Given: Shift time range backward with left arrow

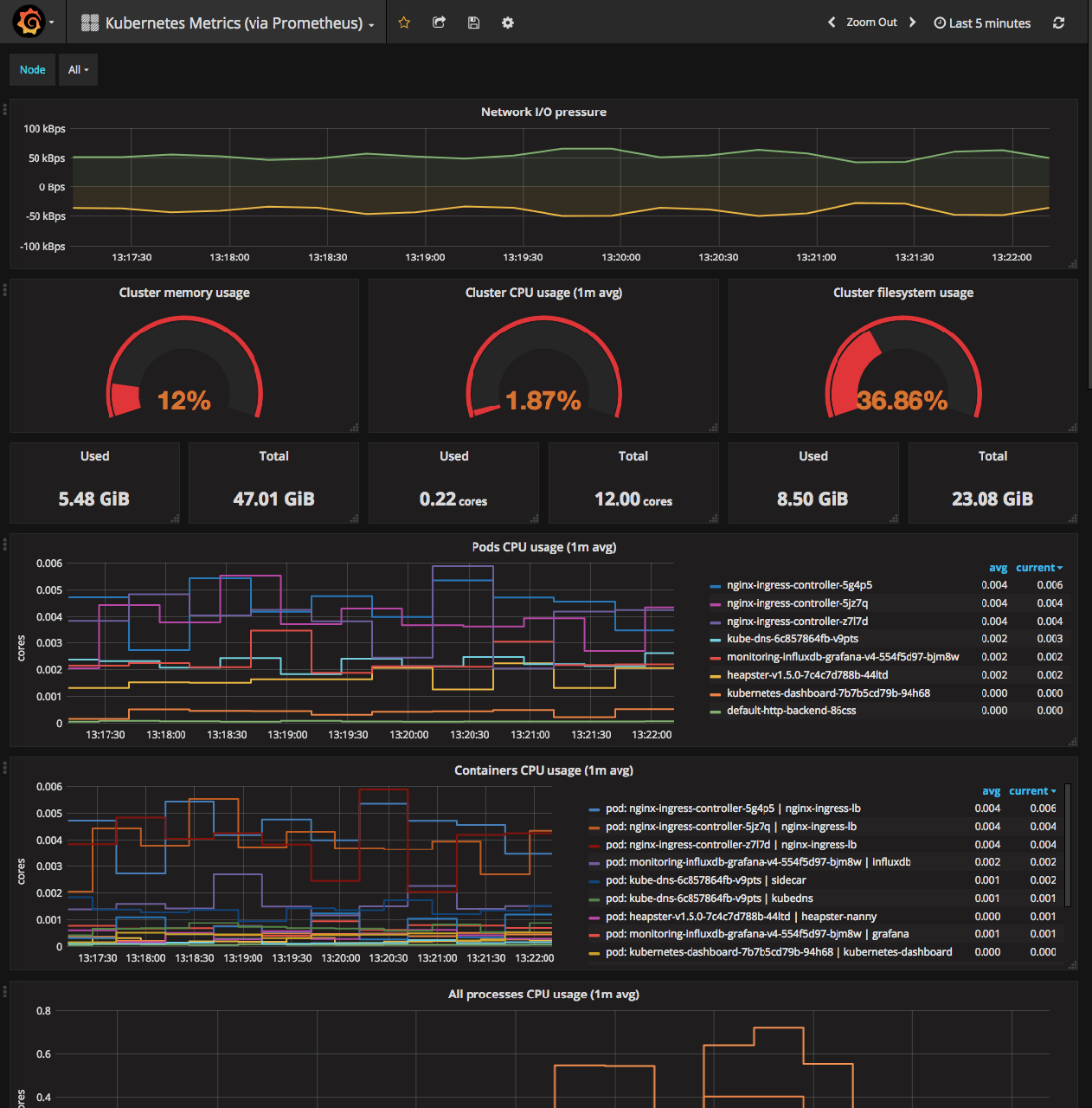Looking at the screenshot, I should coord(832,23).
